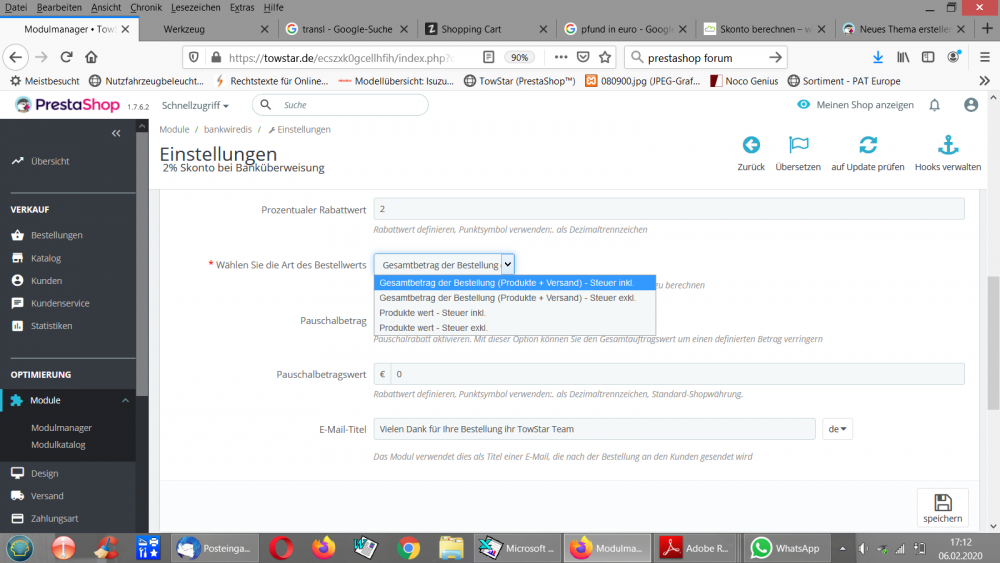Click the Pauschalbetragswert input field
This screenshot has height=563, width=1000.
pos(677,374)
